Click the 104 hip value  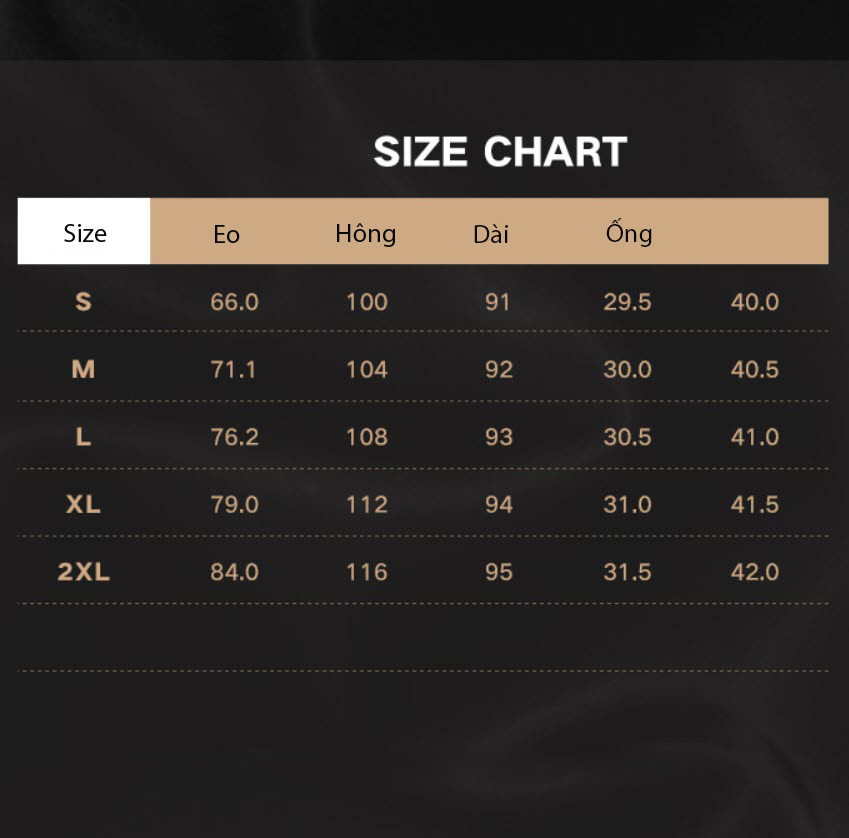click(367, 370)
